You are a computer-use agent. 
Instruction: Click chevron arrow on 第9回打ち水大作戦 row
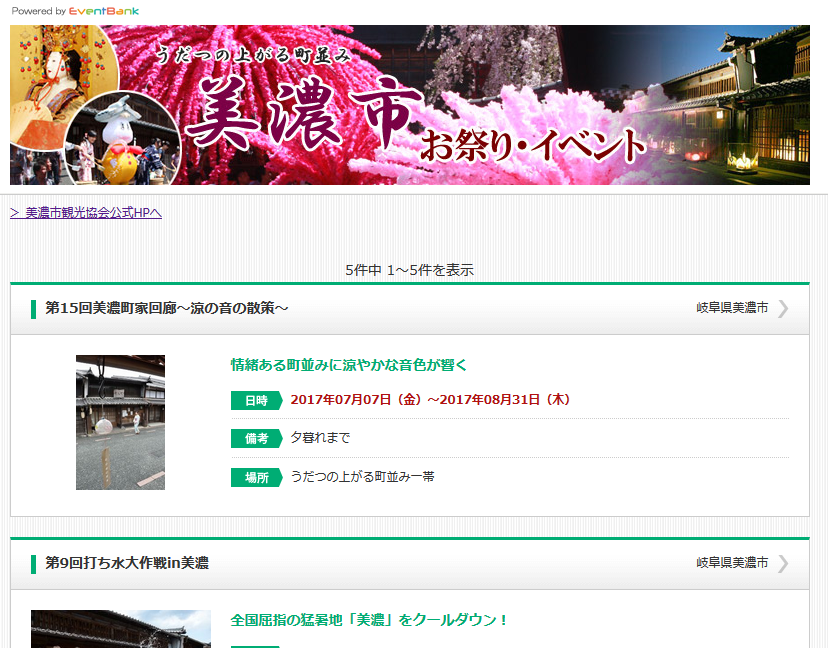point(783,564)
